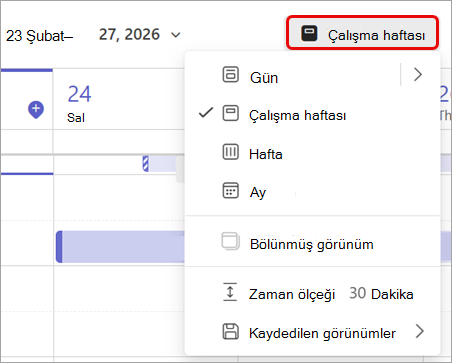Click the Kaydedilen görünümler save icon
This screenshot has width=452, height=363.
230,331
